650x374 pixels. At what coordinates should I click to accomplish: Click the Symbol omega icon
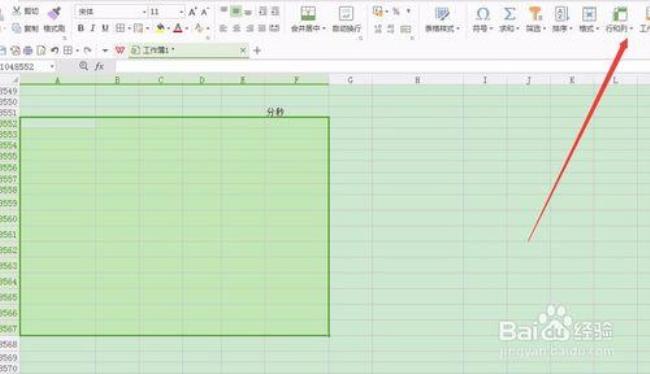(483, 14)
